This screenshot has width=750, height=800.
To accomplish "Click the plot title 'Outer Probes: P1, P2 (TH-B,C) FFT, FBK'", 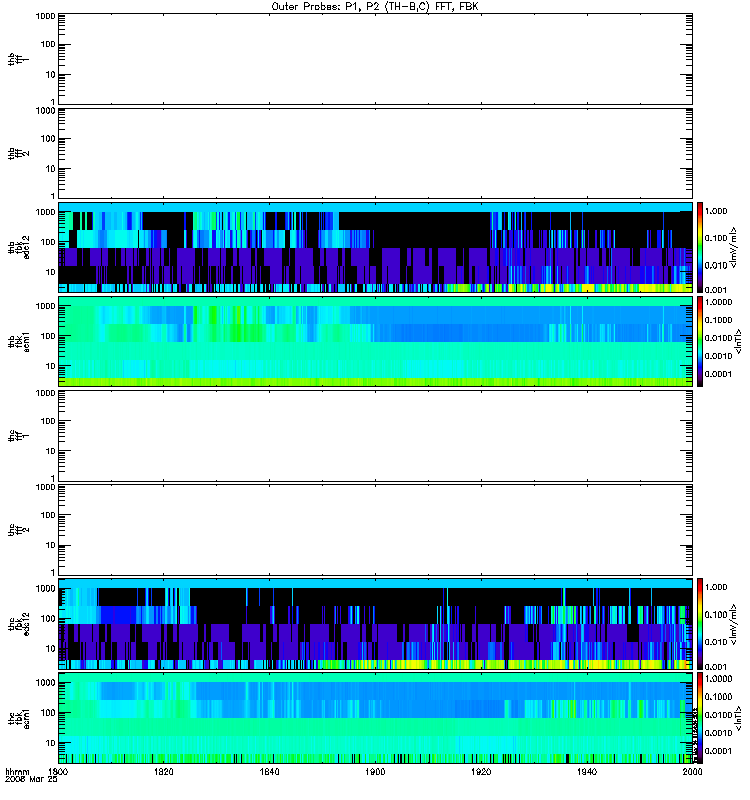I will (375, 7).
